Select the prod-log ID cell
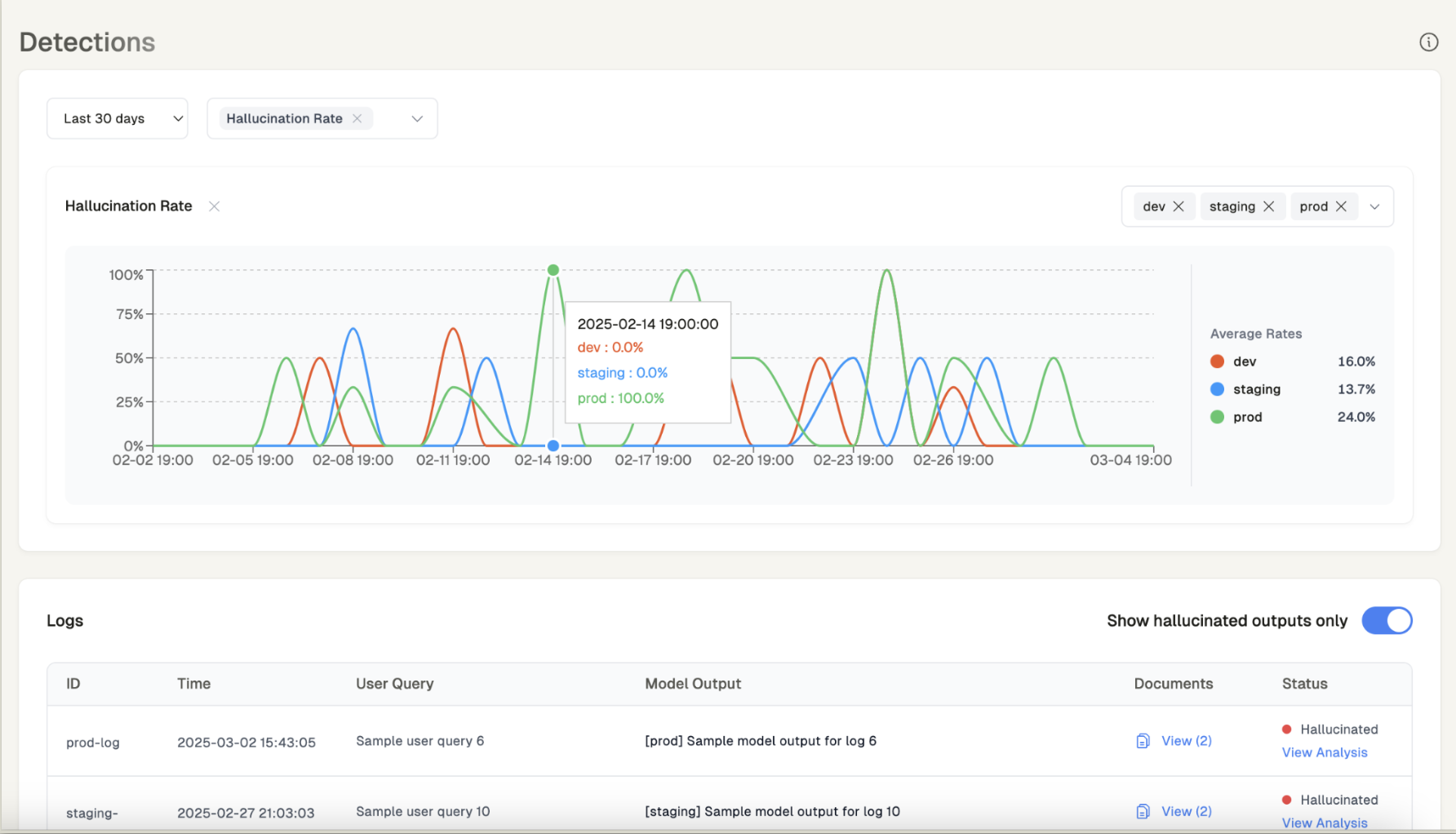 click(93, 743)
